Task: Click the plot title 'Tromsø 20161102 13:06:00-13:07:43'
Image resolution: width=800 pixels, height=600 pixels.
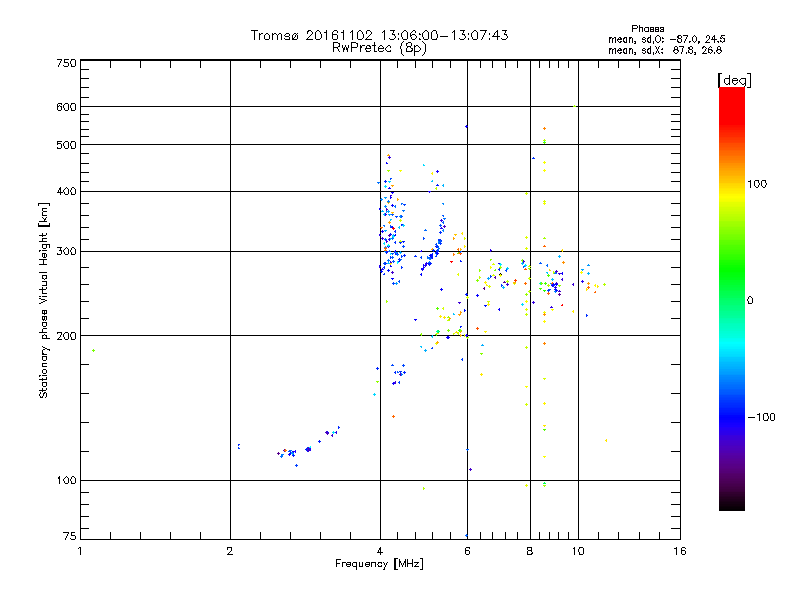Action: (x=379, y=35)
